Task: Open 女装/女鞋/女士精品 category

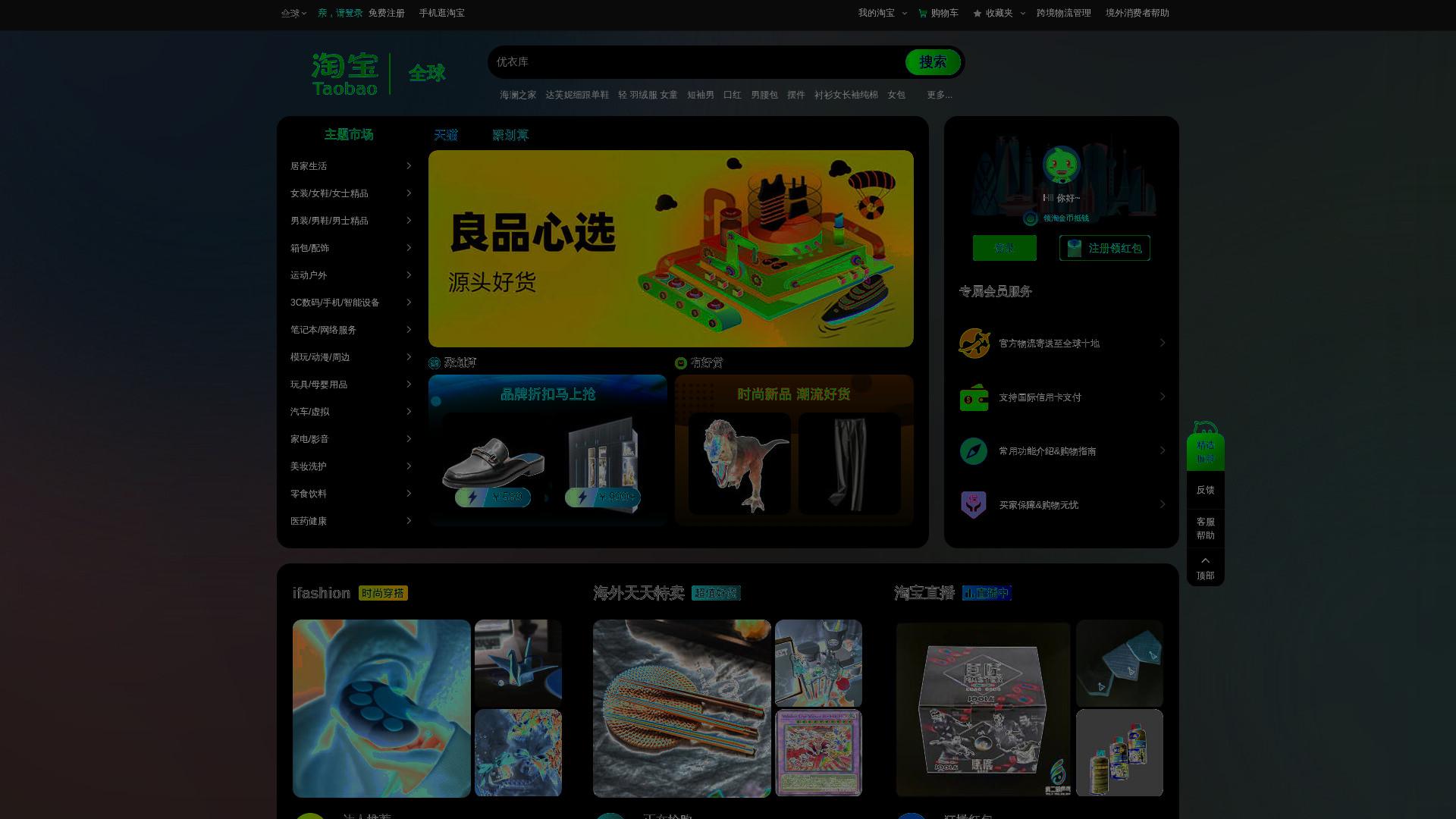Action: (329, 193)
